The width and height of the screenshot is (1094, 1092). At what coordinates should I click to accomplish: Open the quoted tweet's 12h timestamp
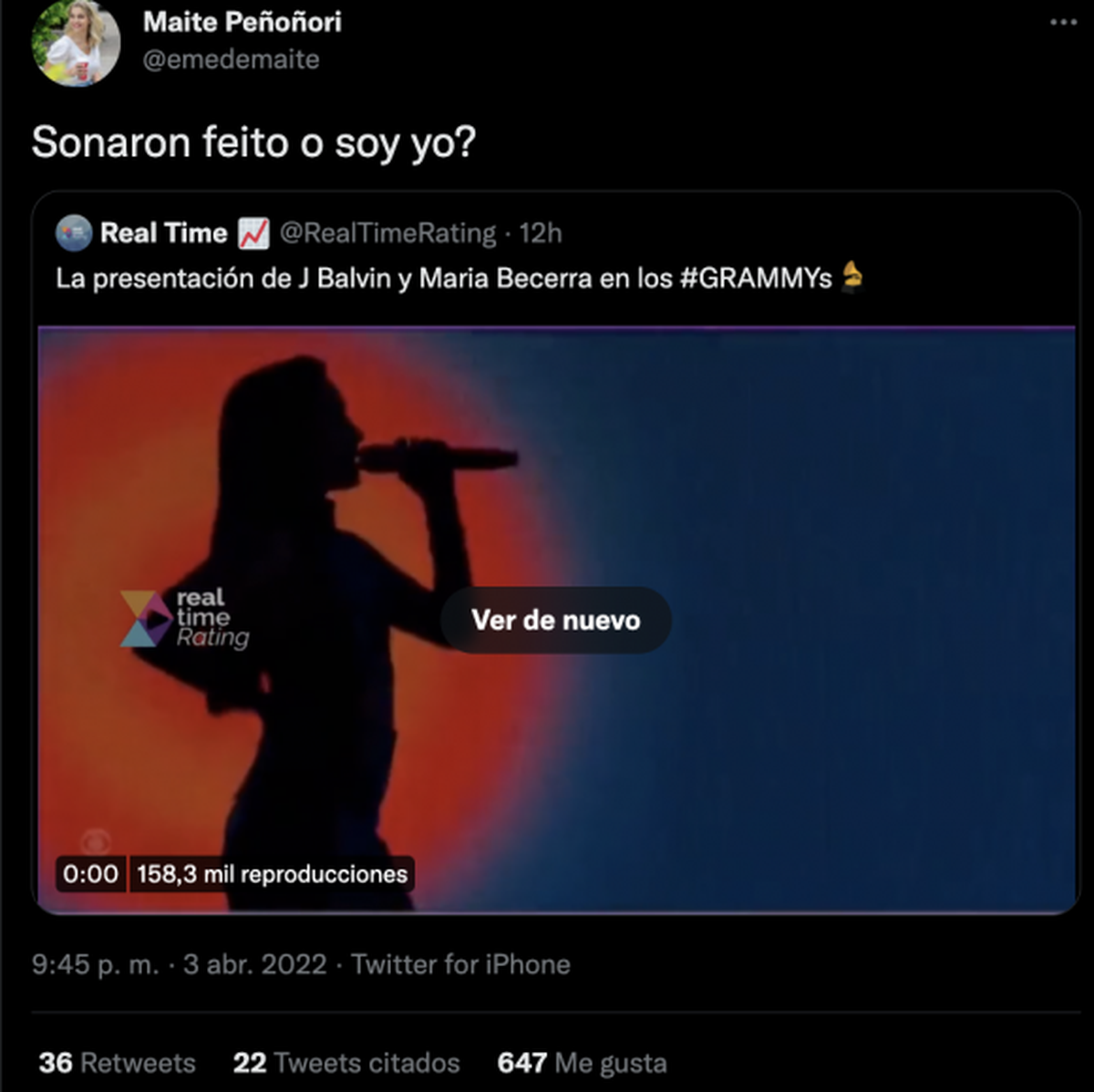[541, 233]
